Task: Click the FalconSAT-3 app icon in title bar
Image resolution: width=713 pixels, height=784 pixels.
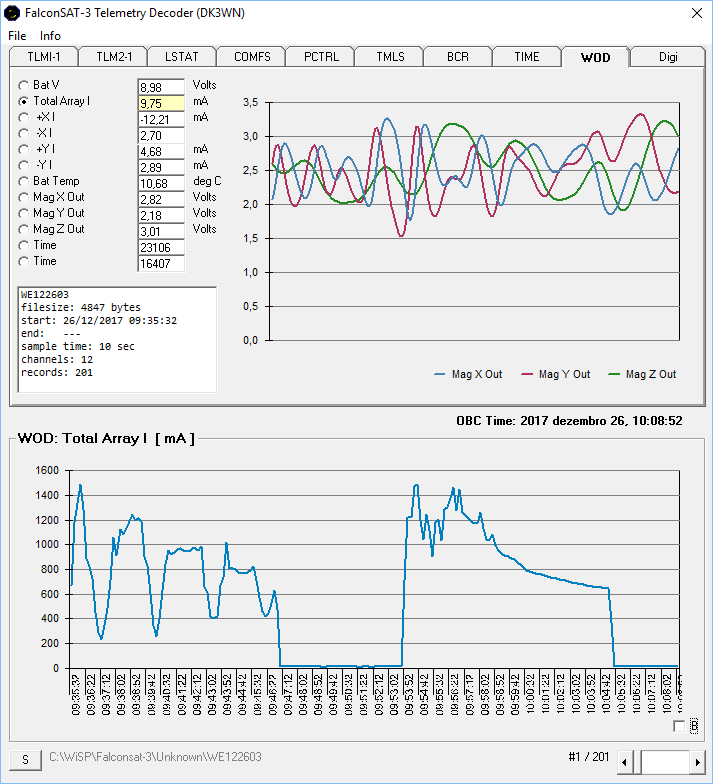Action: click(x=13, y=13)
